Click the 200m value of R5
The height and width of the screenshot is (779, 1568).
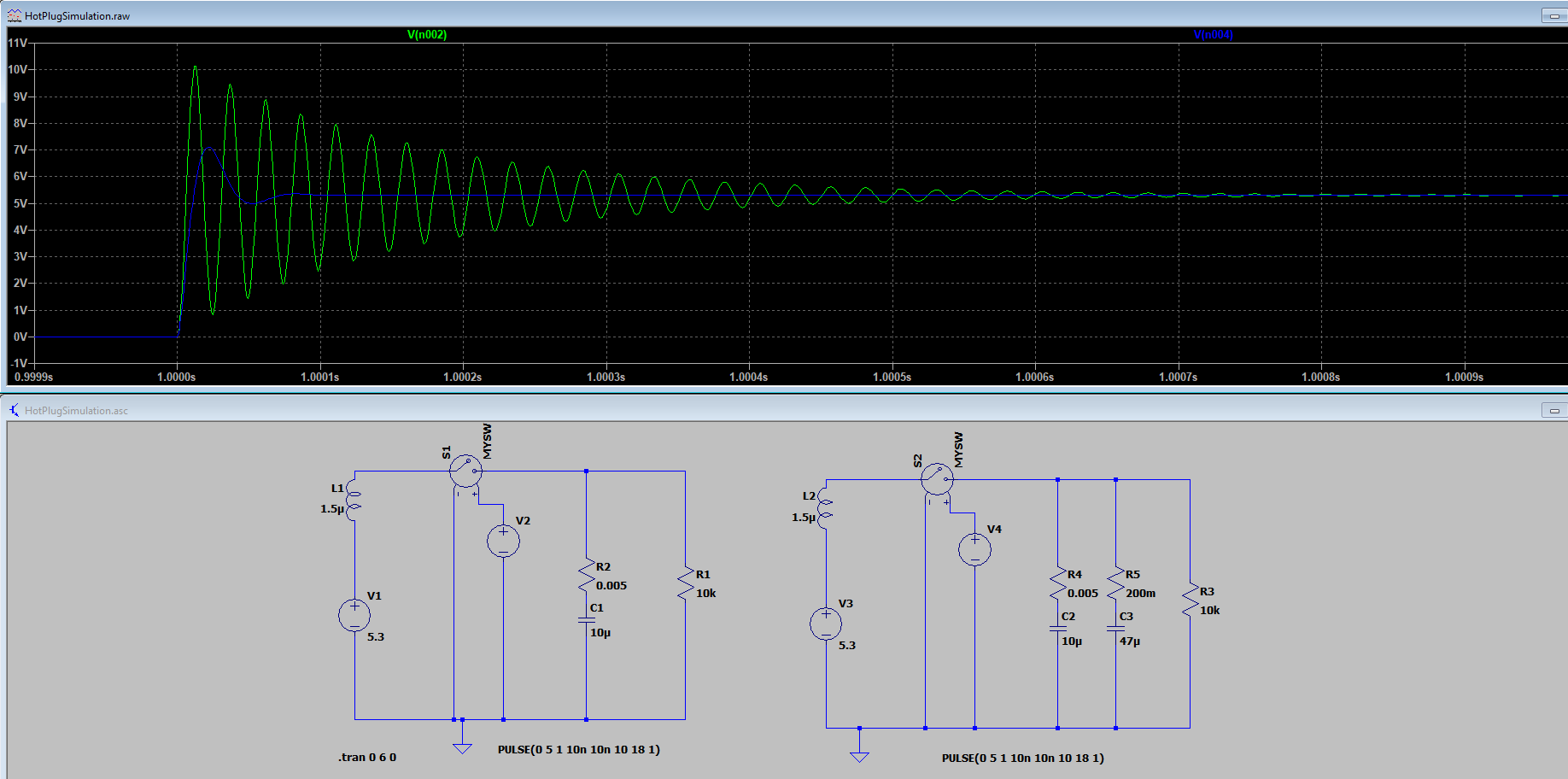click(1140, 593)
